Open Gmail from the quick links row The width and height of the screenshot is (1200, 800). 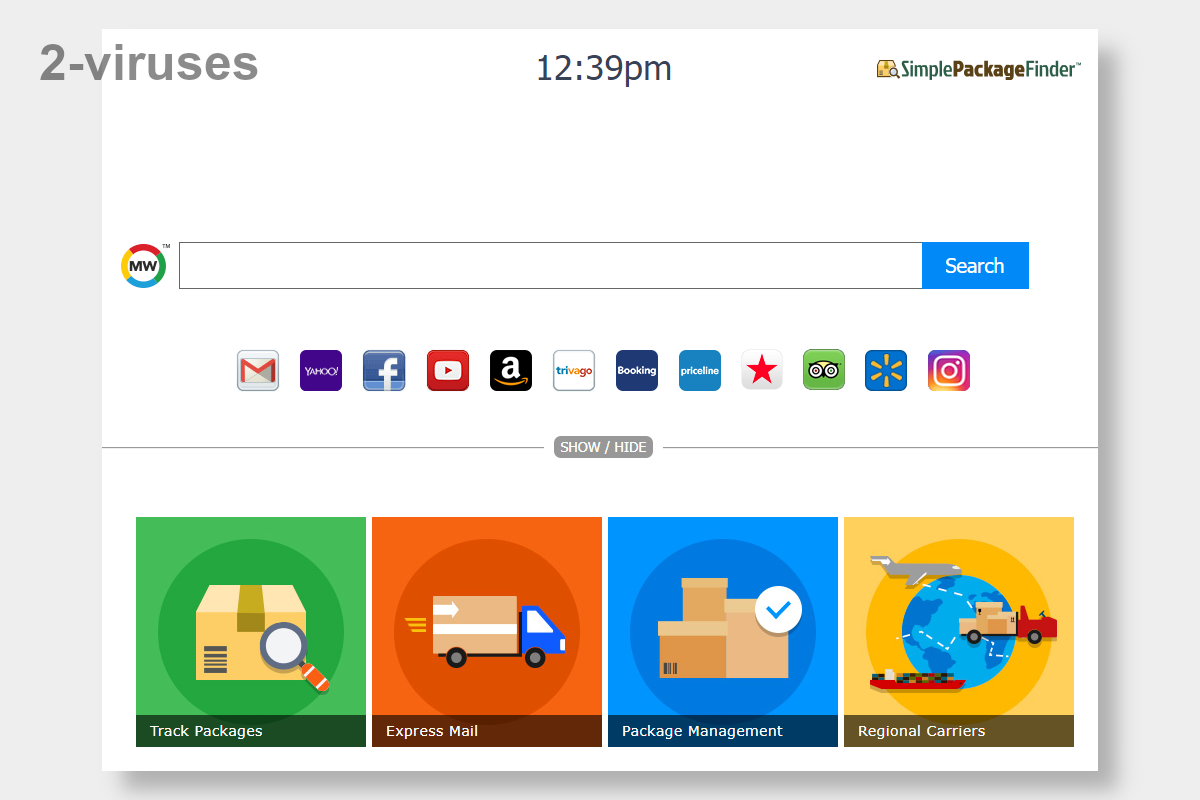258,370
